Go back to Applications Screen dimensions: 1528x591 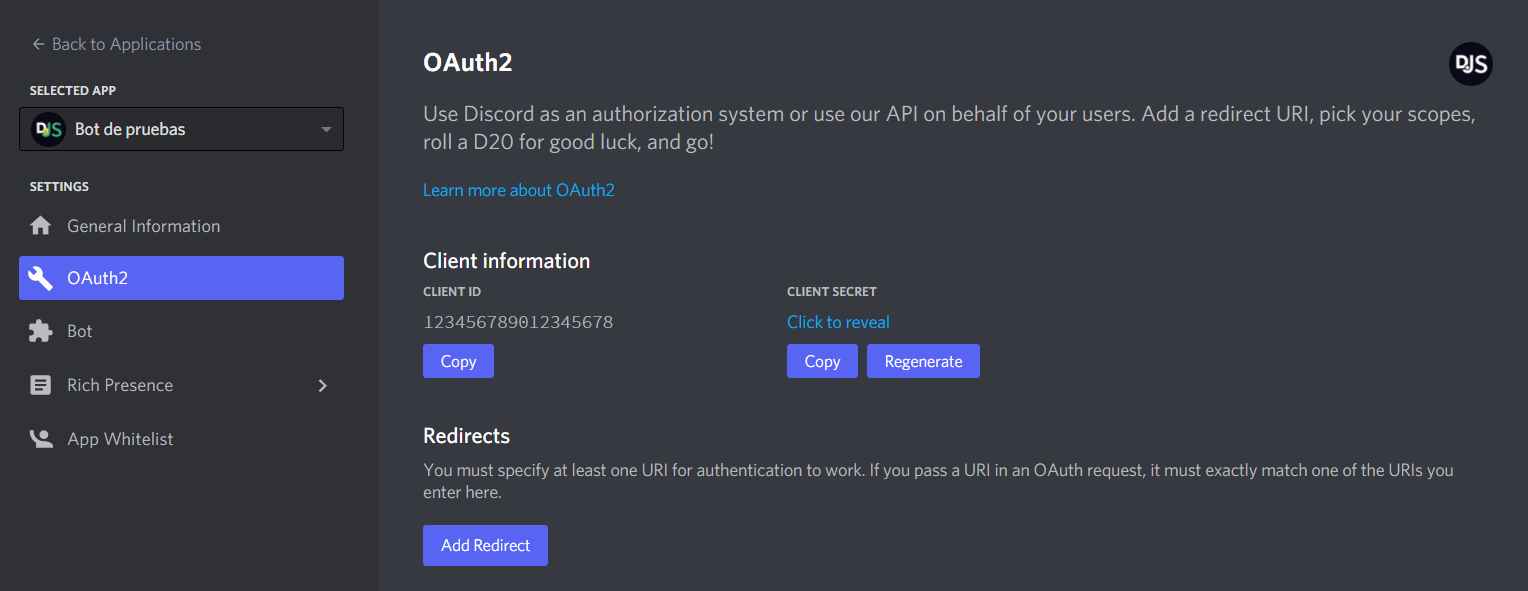click(x=115, y=43)
